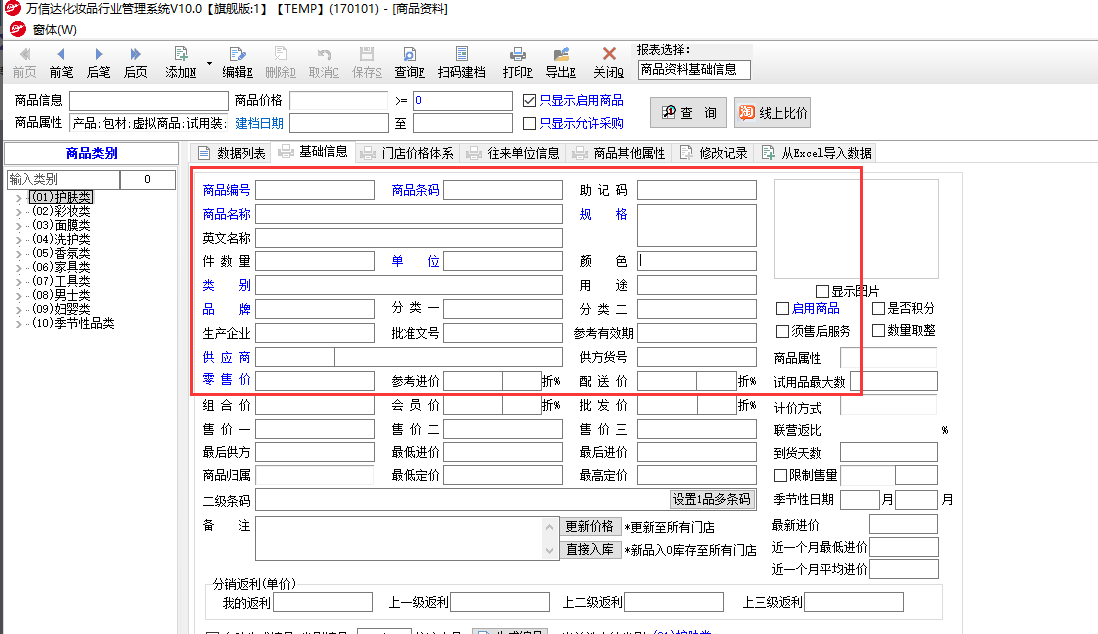Open scan-to-create-file (扫码建档)
Screen dimensions: 1098x634
click(x=461, y=63)
